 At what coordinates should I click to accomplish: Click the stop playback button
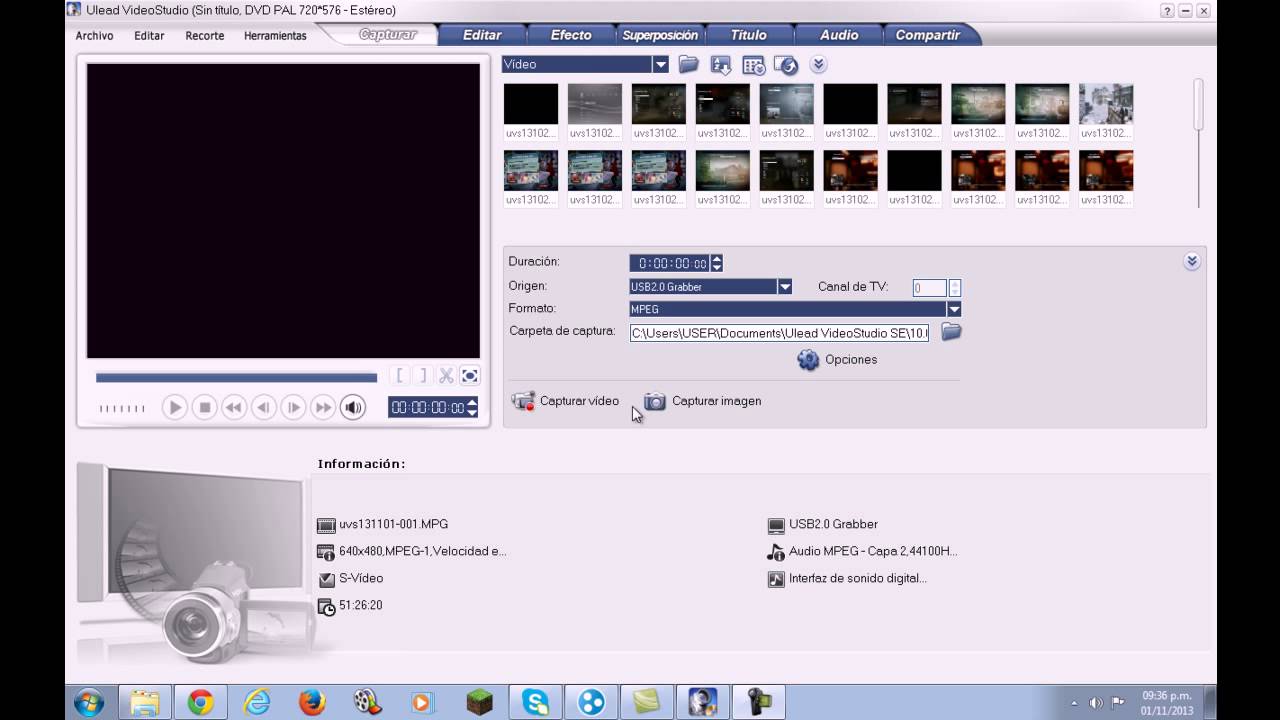click(x=205, y=407)
